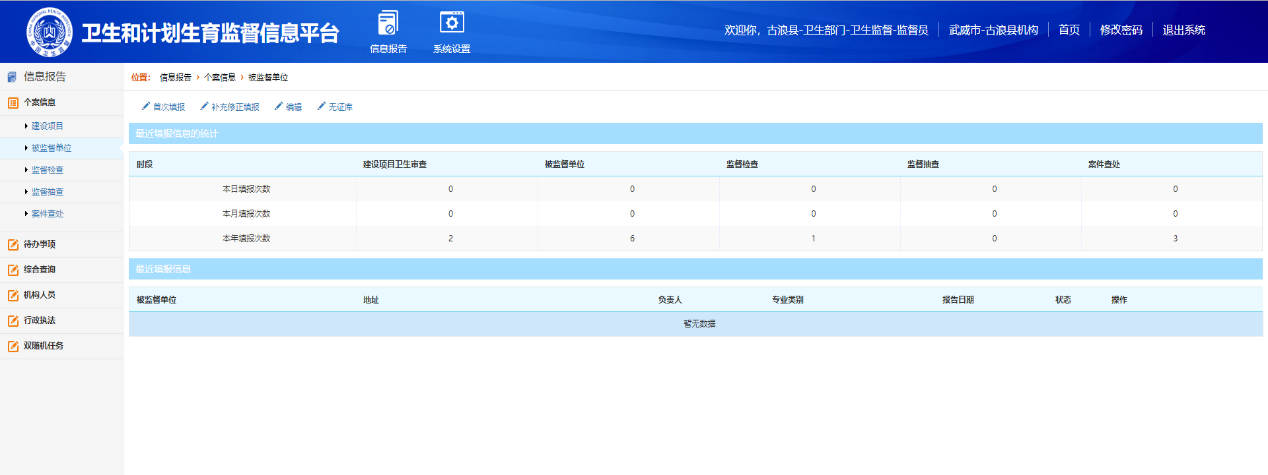
Task: Collapse the 个案信息 sidebar section
Action: click(40, 102)
